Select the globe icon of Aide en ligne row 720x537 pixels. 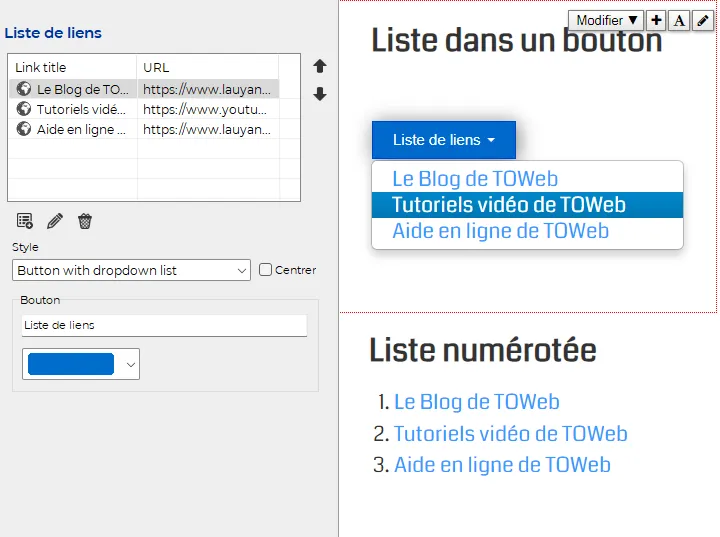[23, 129]
